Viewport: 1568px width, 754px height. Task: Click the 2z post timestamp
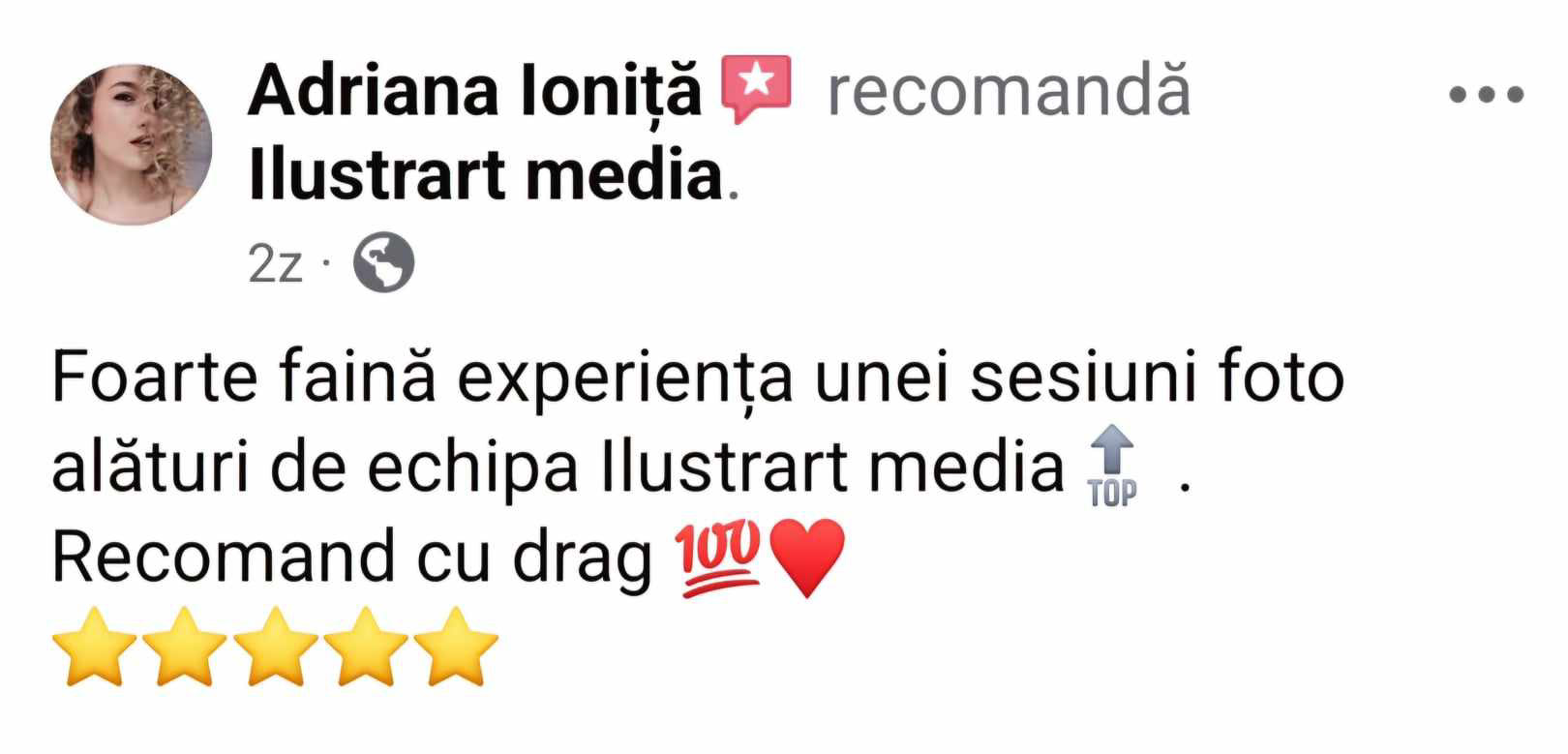[x=276, y=264]
